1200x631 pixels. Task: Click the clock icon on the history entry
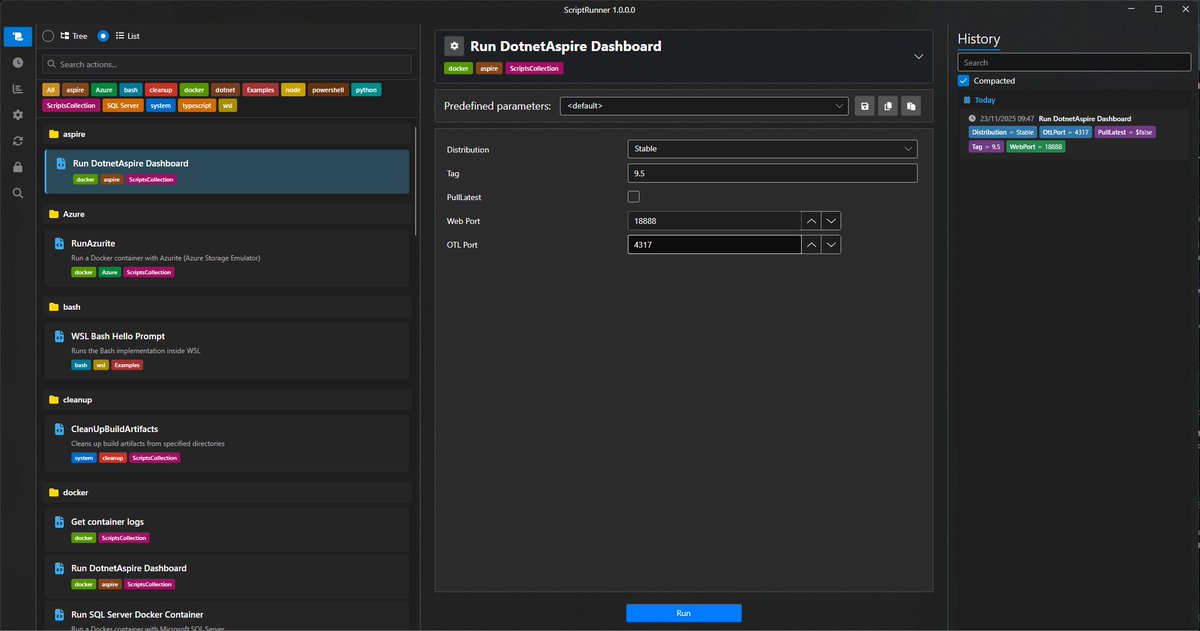pos(972,118)
